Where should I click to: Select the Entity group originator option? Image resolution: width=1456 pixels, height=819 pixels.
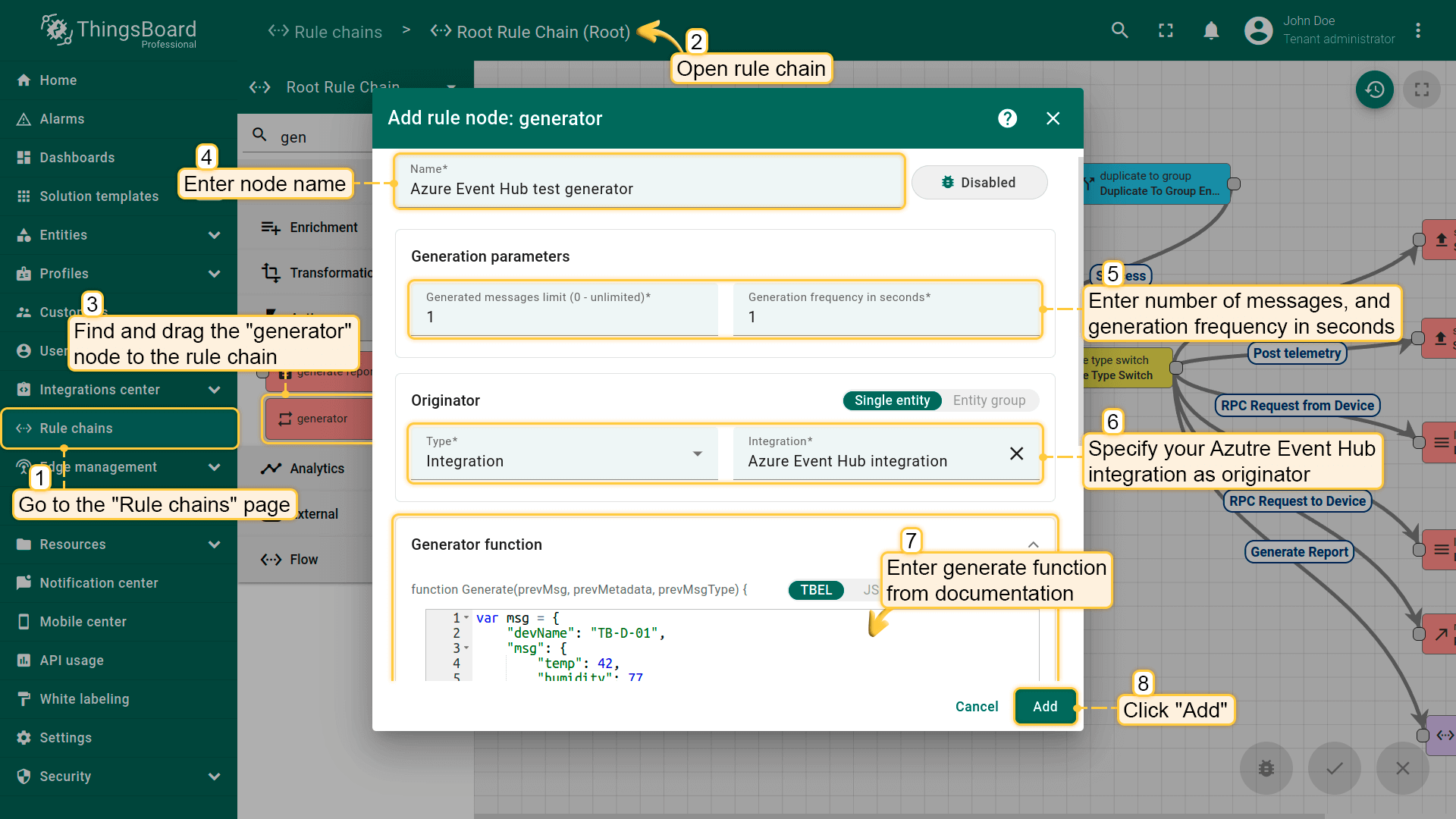[989, 400]
